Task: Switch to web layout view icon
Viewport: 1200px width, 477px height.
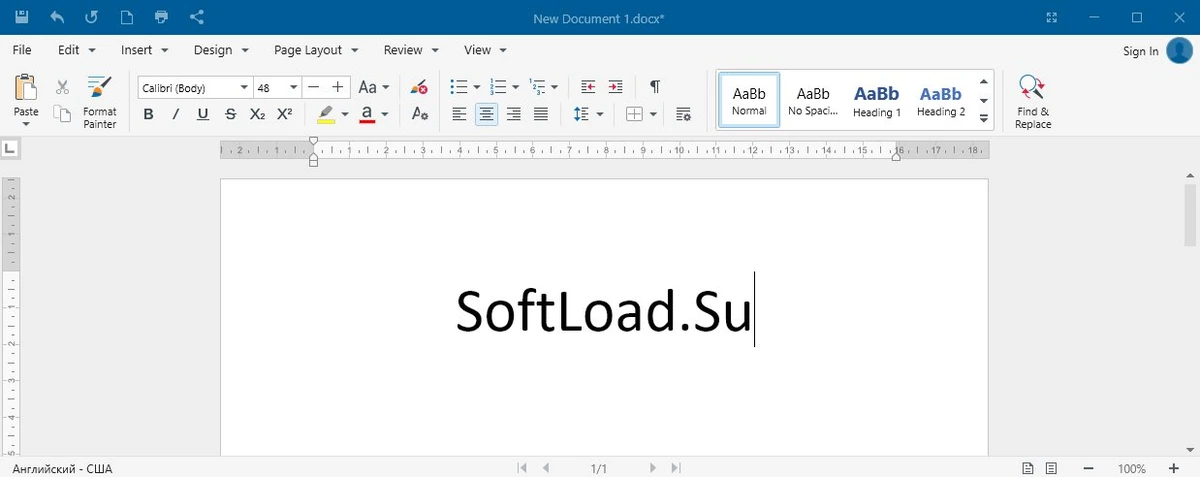Action: pyautogui.click(x=1051, y=468)
